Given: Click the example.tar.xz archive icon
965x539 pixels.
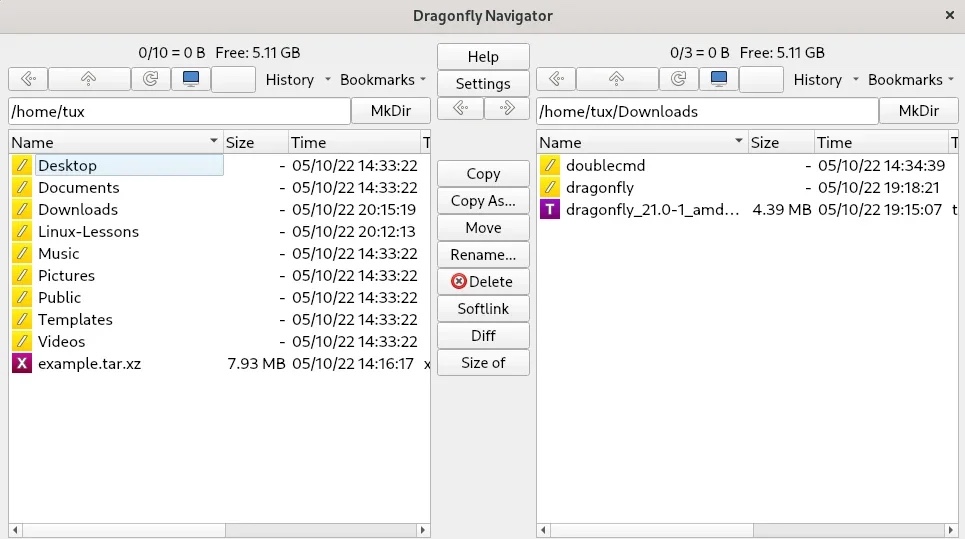Looking at the screenshot, I should pyautogui.click(x=22, y=364).
